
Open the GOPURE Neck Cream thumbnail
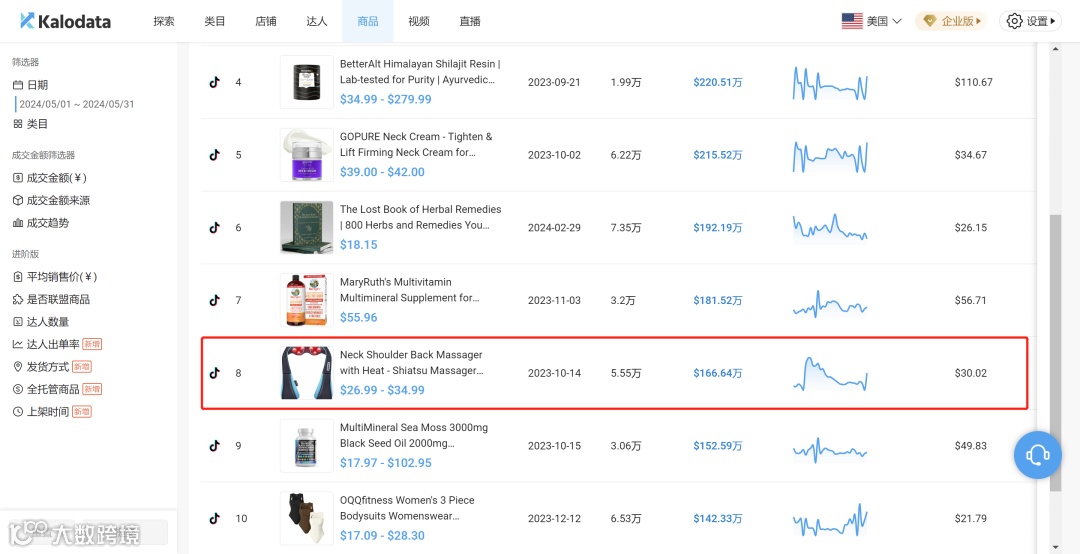pyautogui.click(x=307, y=155)
